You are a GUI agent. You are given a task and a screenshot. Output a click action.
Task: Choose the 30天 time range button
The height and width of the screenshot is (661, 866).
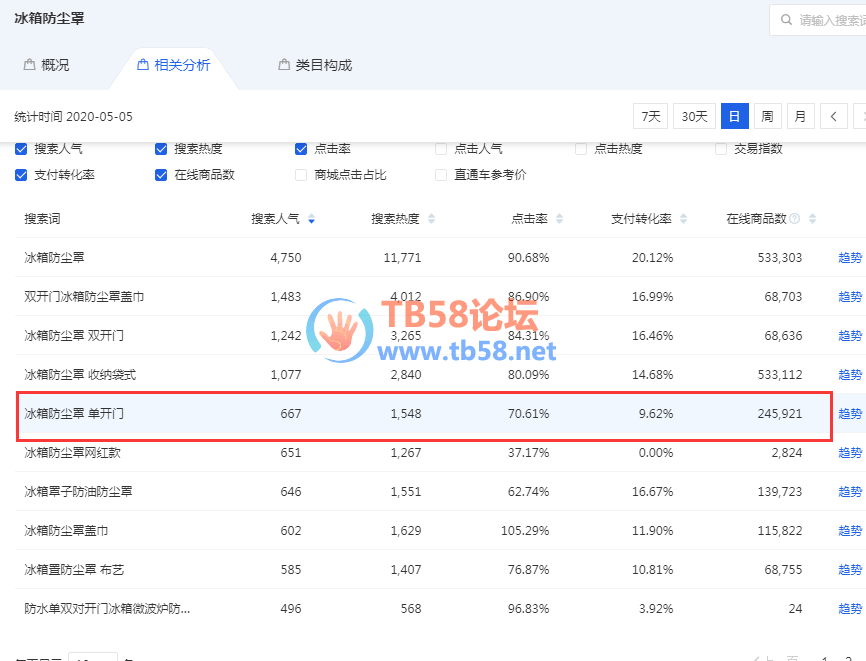[x=694, y=117]
